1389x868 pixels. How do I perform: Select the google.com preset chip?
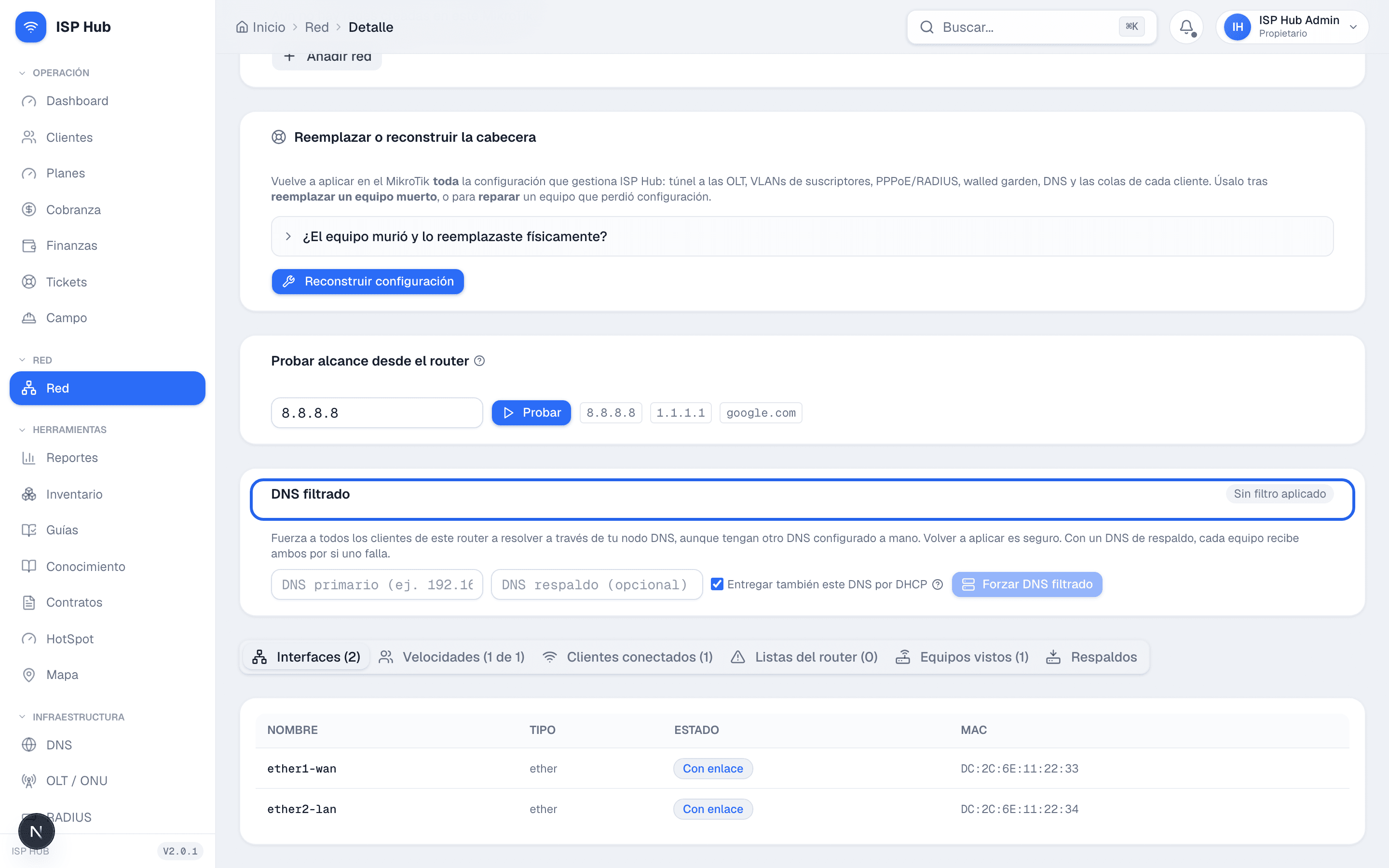[x=761, y=413]
